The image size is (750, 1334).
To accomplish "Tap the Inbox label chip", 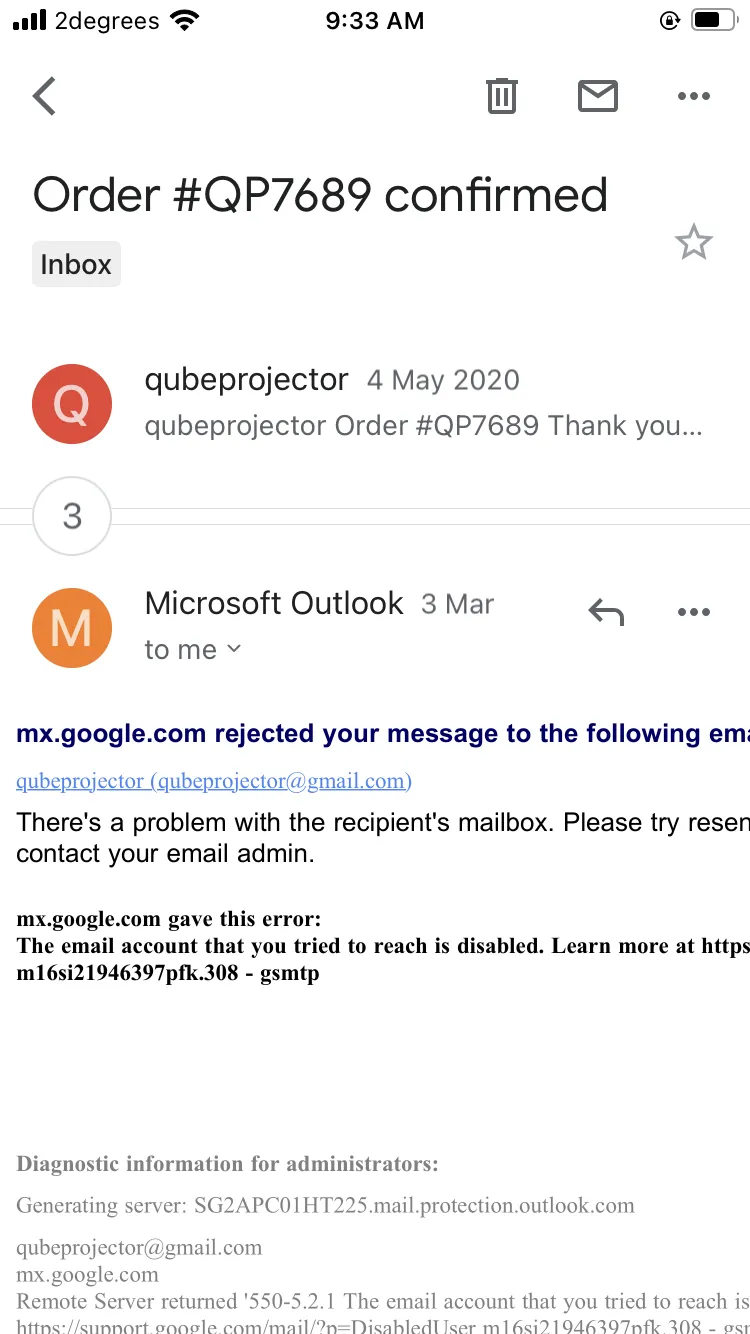I will click(76, 265).
